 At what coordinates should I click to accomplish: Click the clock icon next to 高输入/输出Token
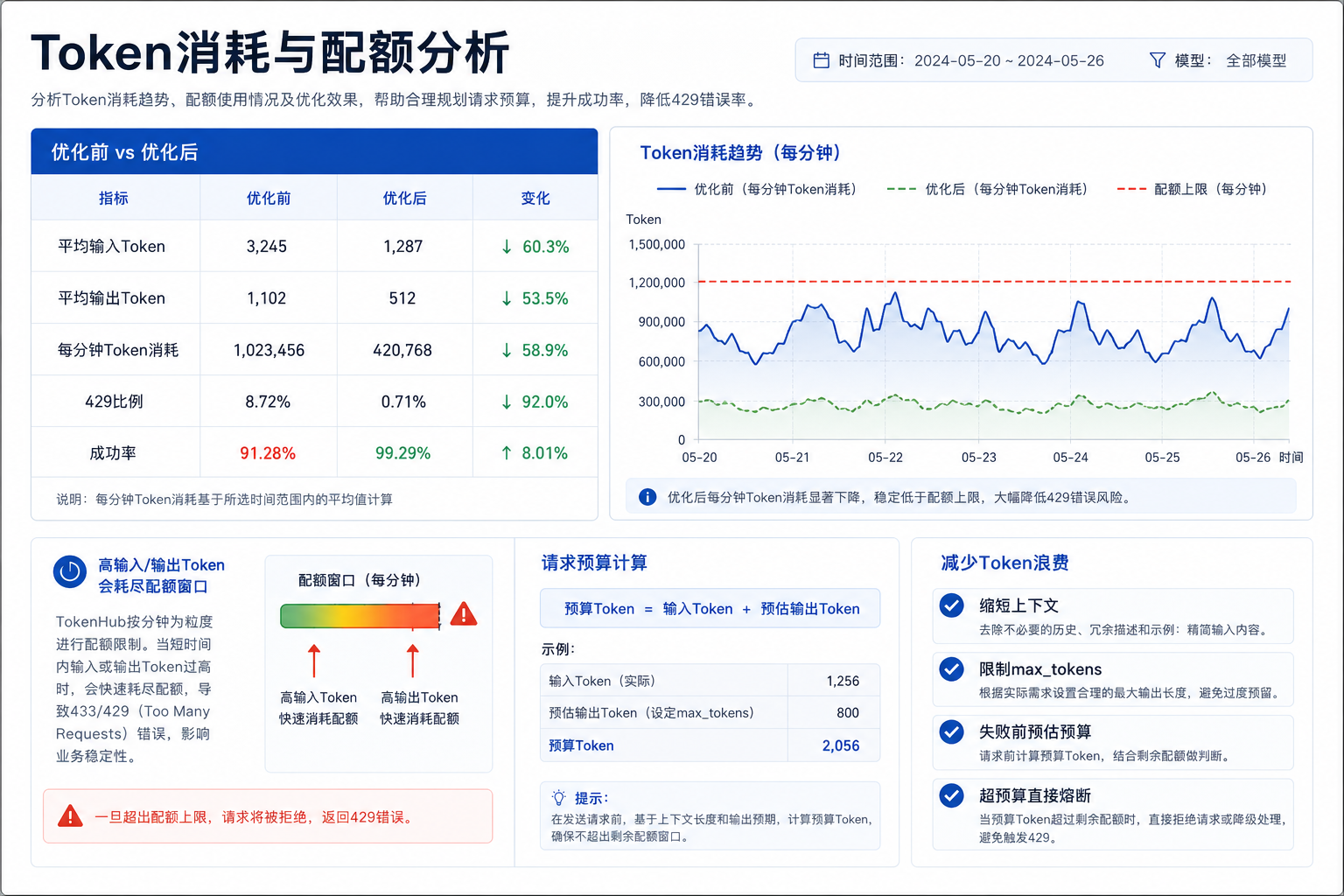[70, 572]
